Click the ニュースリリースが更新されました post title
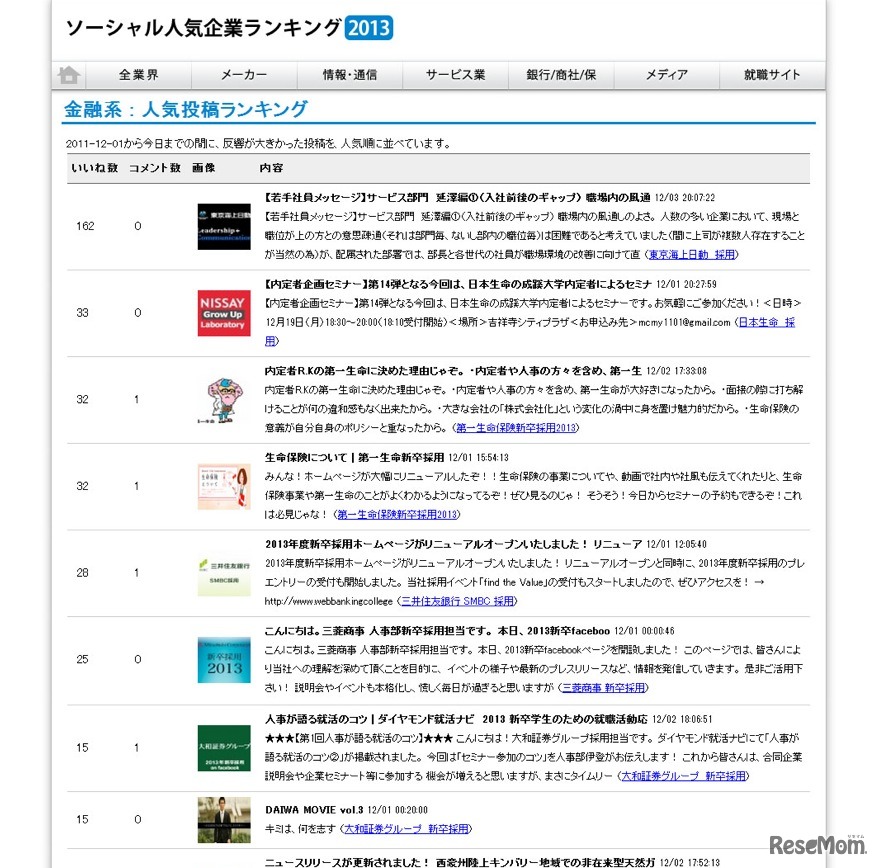Screen dimensions: 880x868 (460, 862)
